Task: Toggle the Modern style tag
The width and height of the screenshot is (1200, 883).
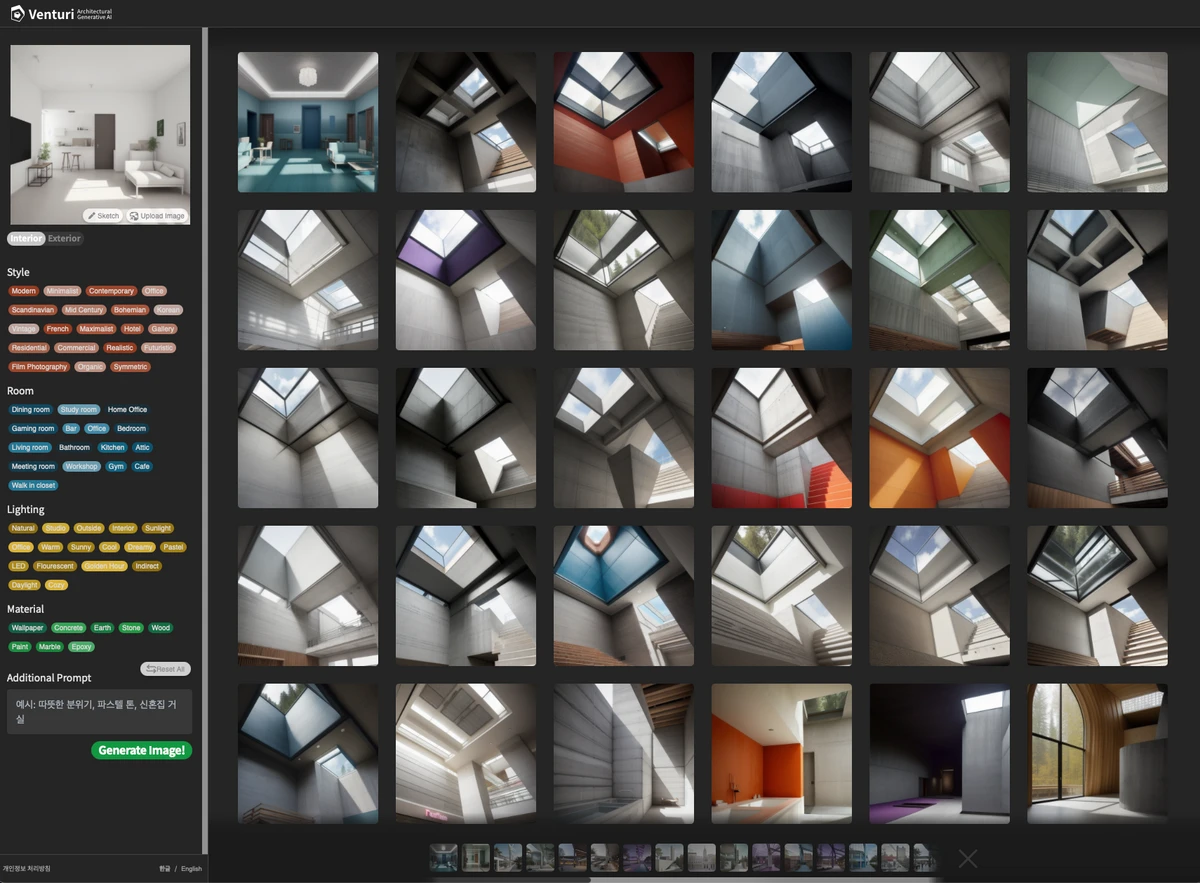Action: point(23,291)
